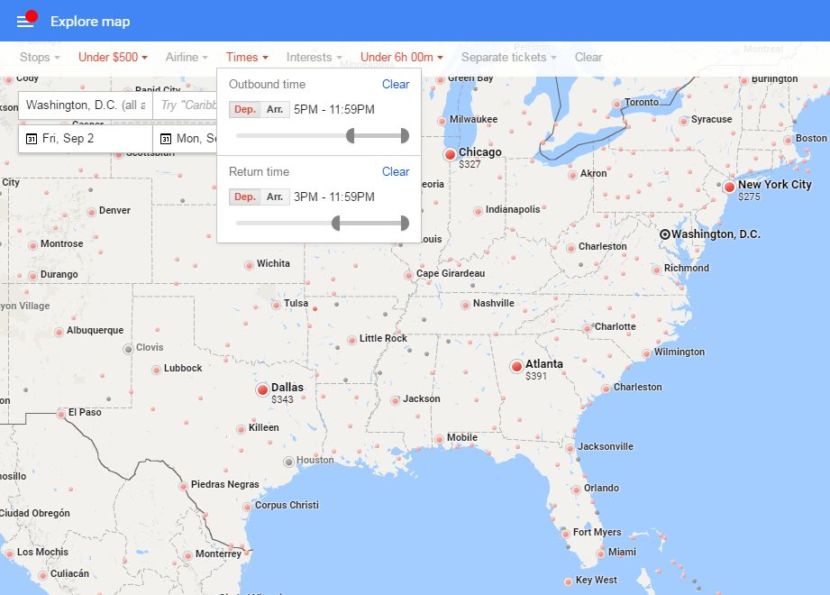830x595 pixels.
Task: Click the Return time slider right handle
Action: 405,223
